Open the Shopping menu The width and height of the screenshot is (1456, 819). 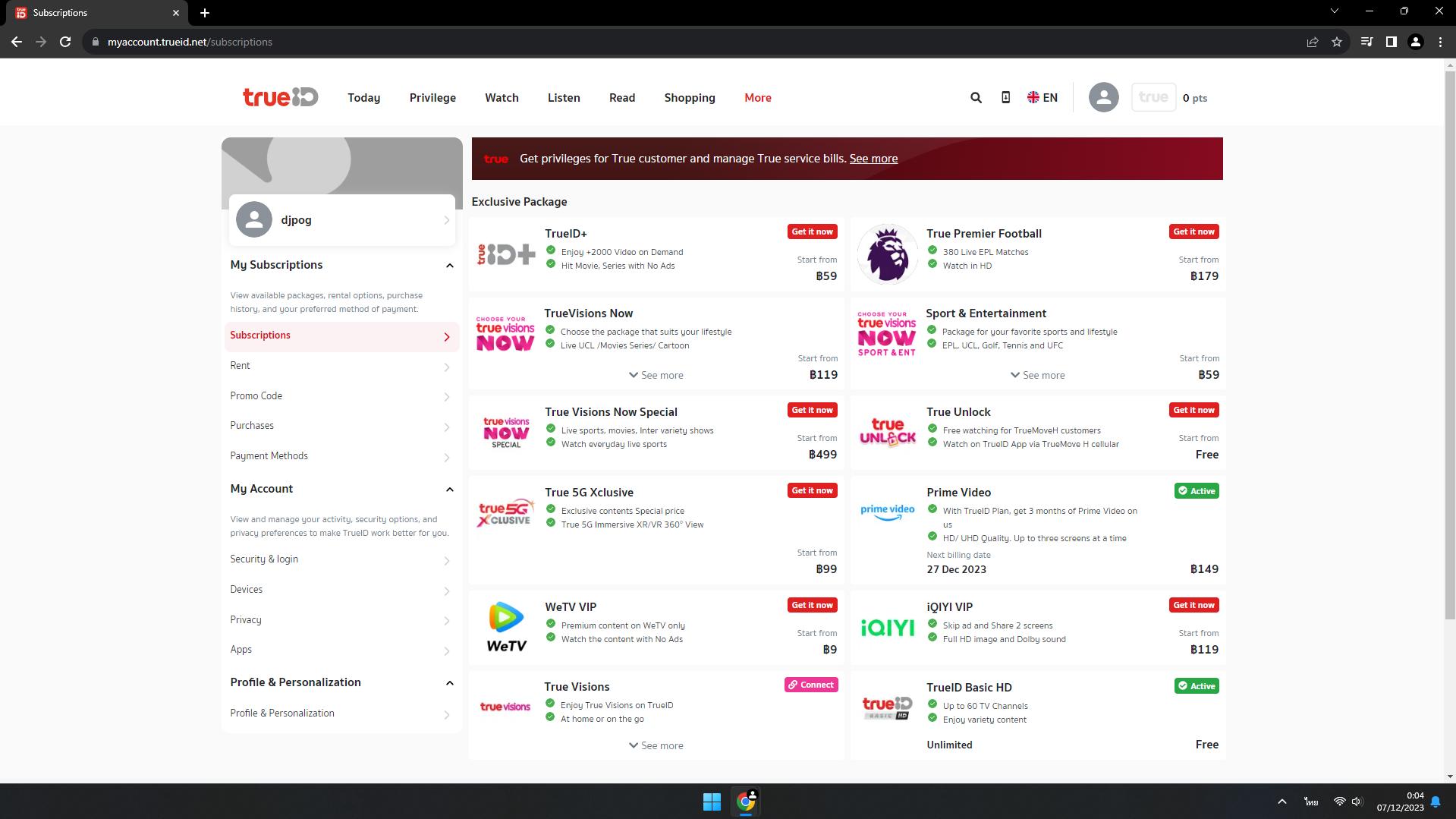tap(690, 97)
